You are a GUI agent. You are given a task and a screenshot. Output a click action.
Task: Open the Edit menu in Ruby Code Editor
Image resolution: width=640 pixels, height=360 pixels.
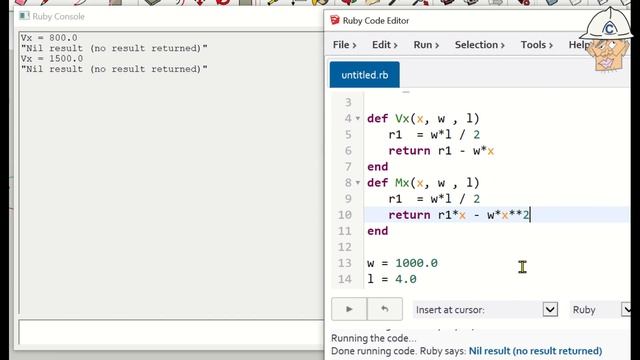click(x=384, y=45)
